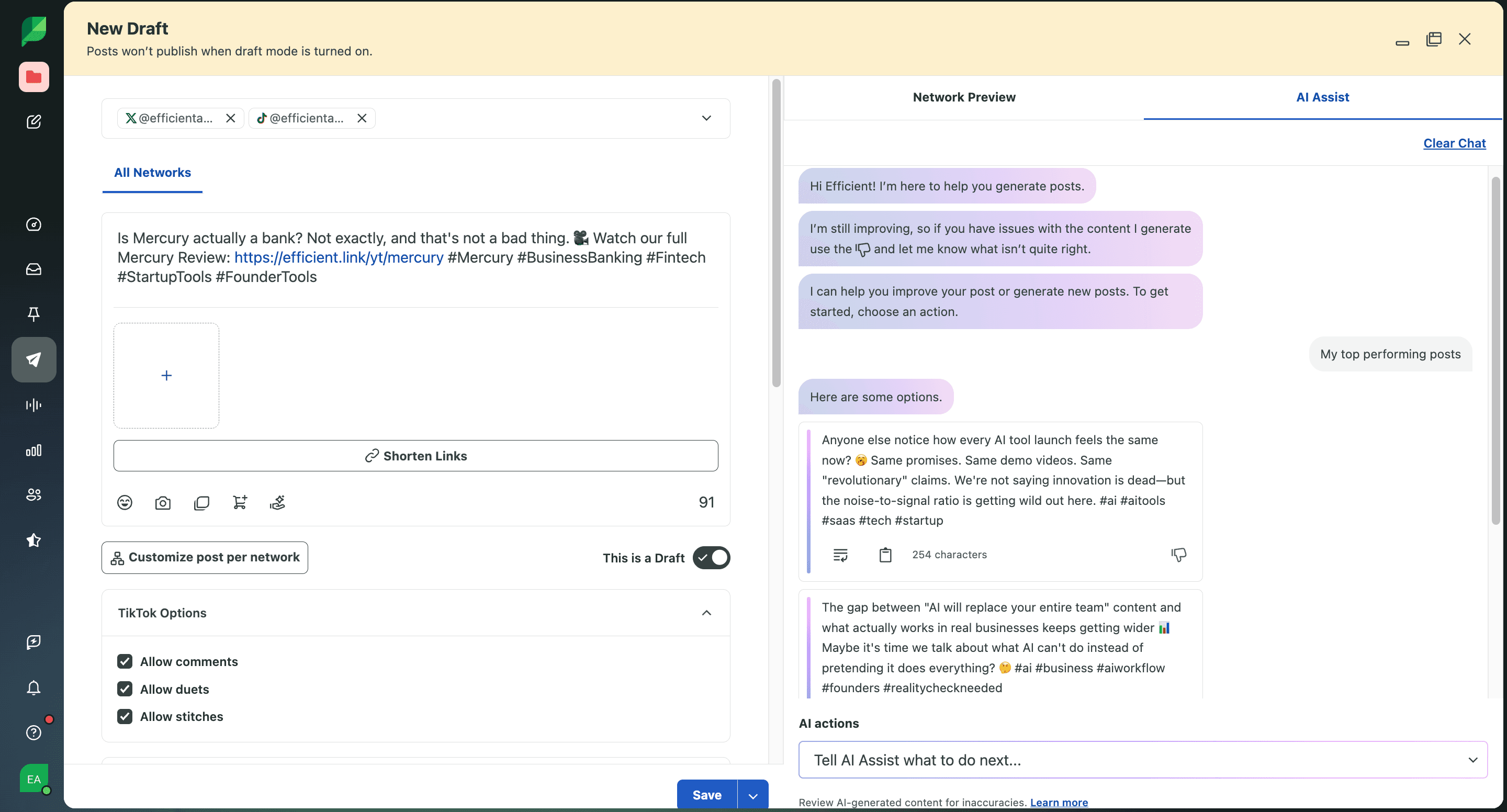
Task: Copy the 254 characters suggestion with clipboard icon
Action: [886, 555]
